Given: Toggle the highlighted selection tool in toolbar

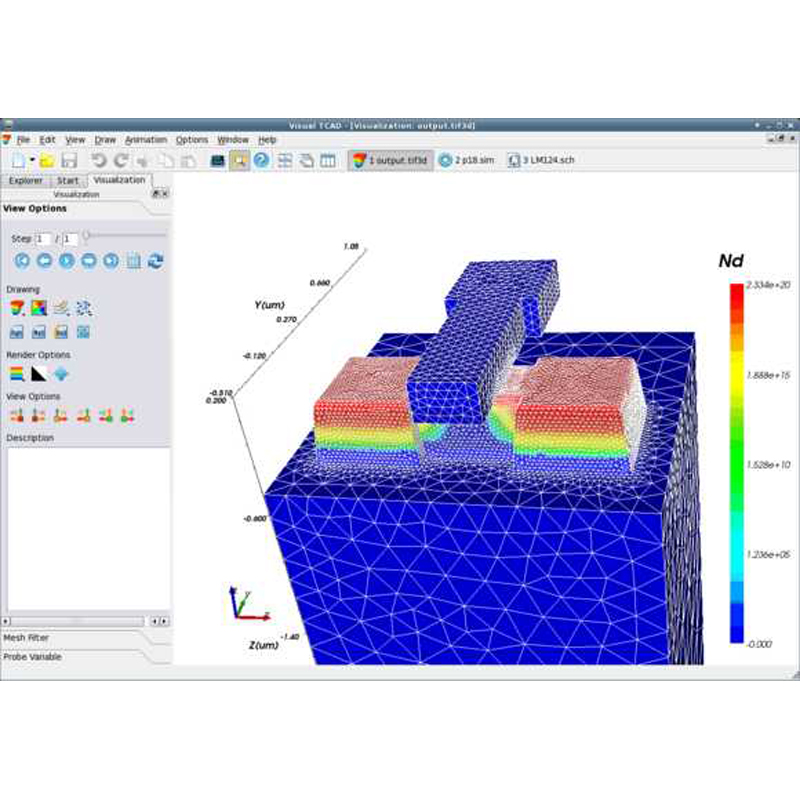Looking at the screenshot, I should click(x=239, y=160).
